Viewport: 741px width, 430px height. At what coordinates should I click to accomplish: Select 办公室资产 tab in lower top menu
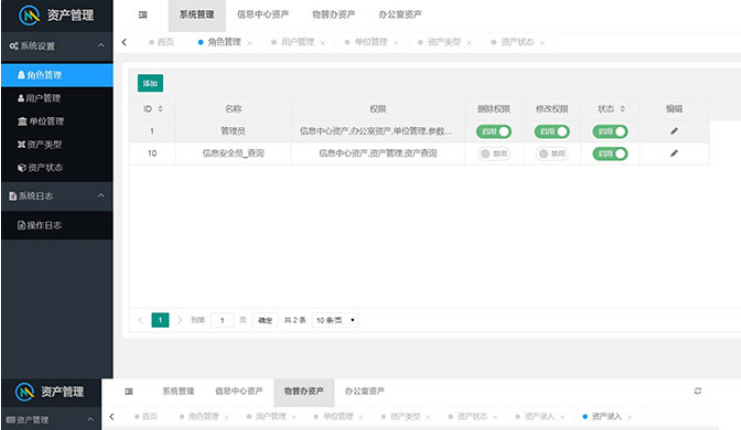tap(364, 391)
